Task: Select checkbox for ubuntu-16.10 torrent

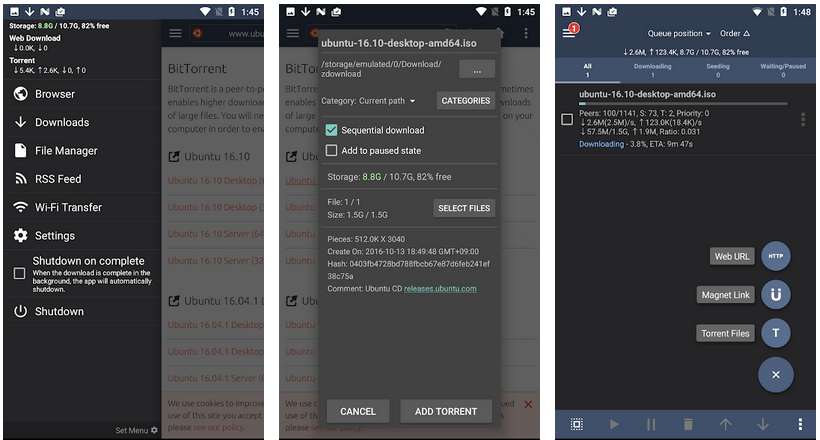Action: click(567, 119)
